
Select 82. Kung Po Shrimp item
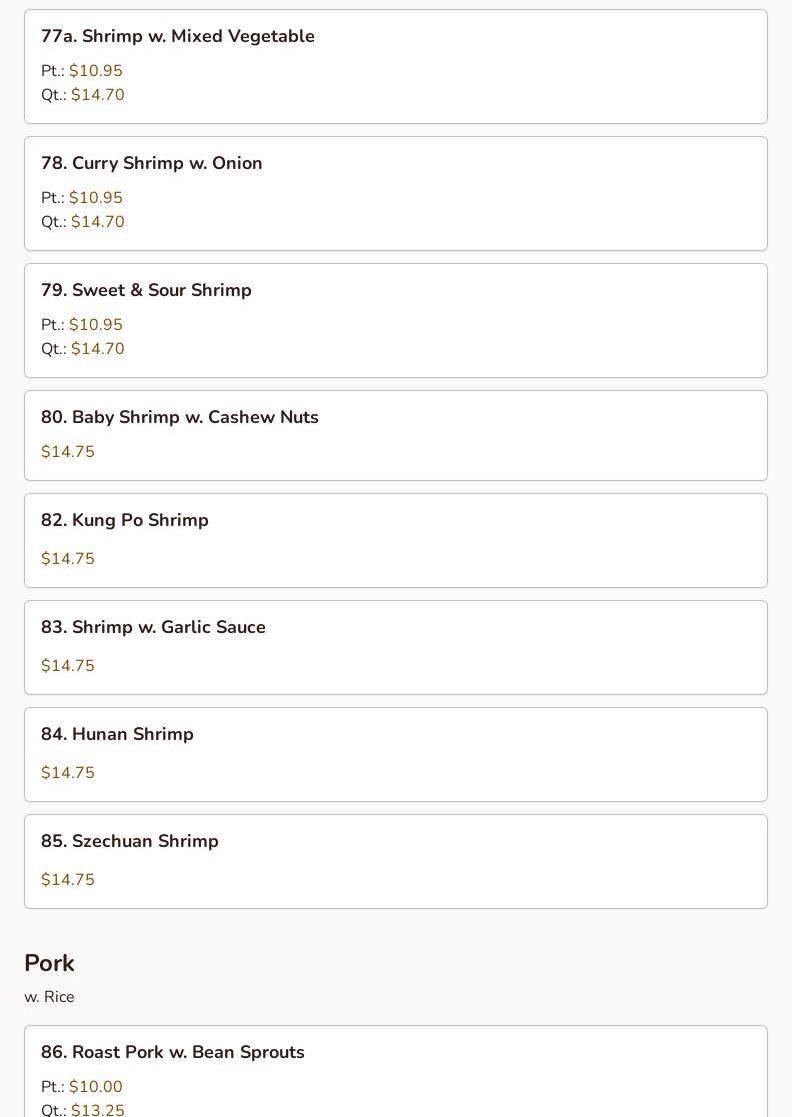125,520
